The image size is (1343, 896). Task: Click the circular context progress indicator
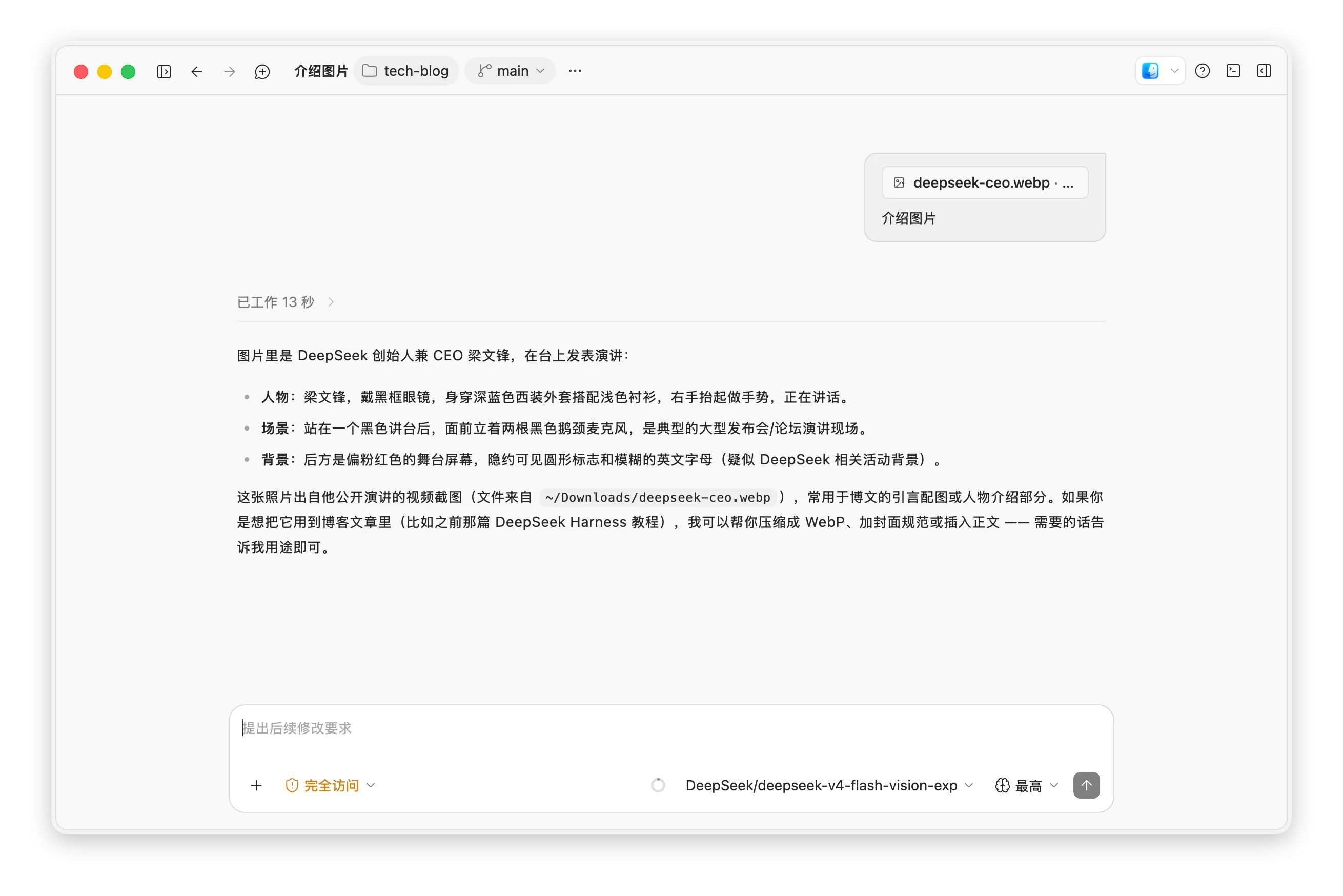[x=658, y=785]
